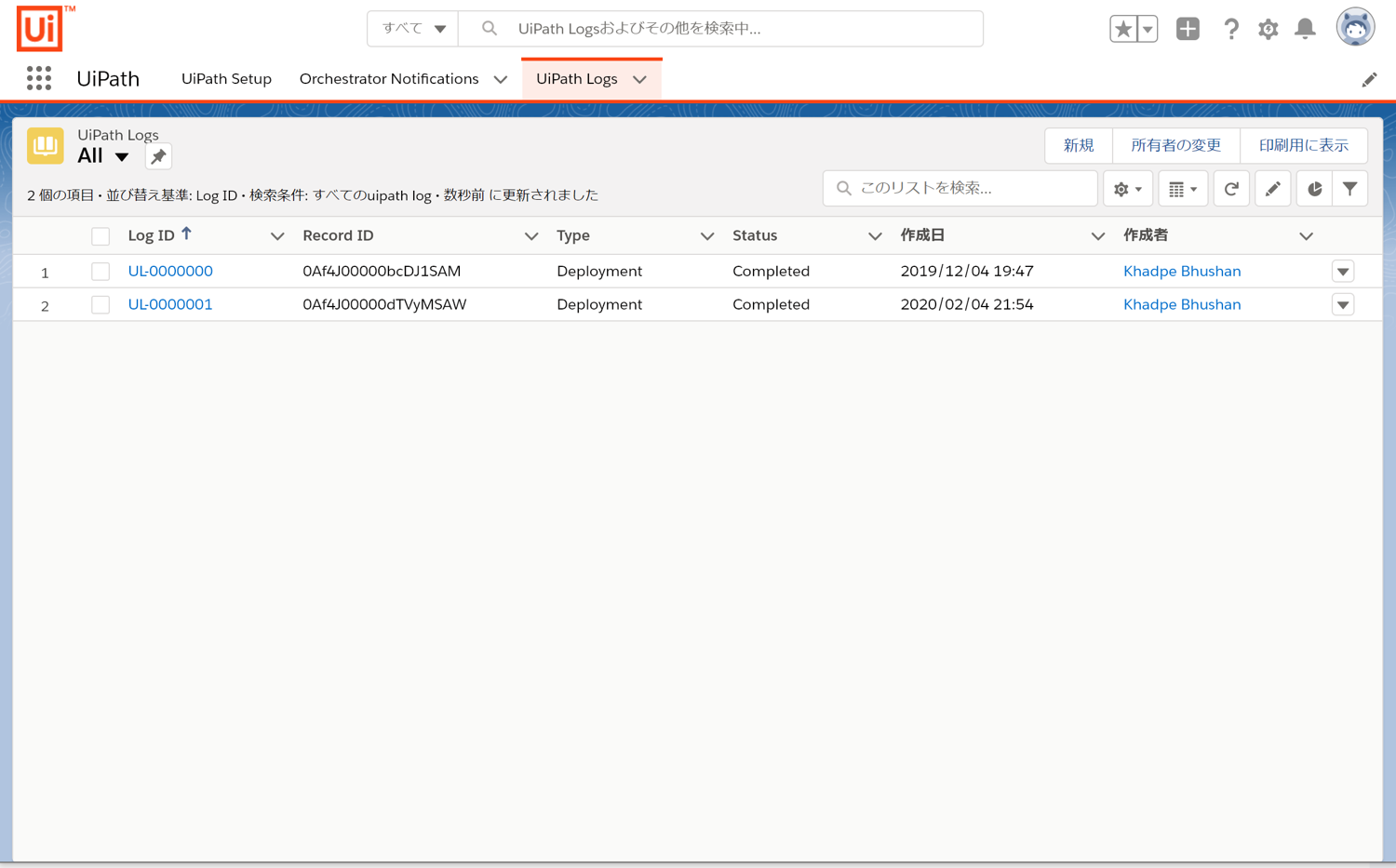
Task: Click the inline edit list pencil
Action: (x=1272, y=189)
